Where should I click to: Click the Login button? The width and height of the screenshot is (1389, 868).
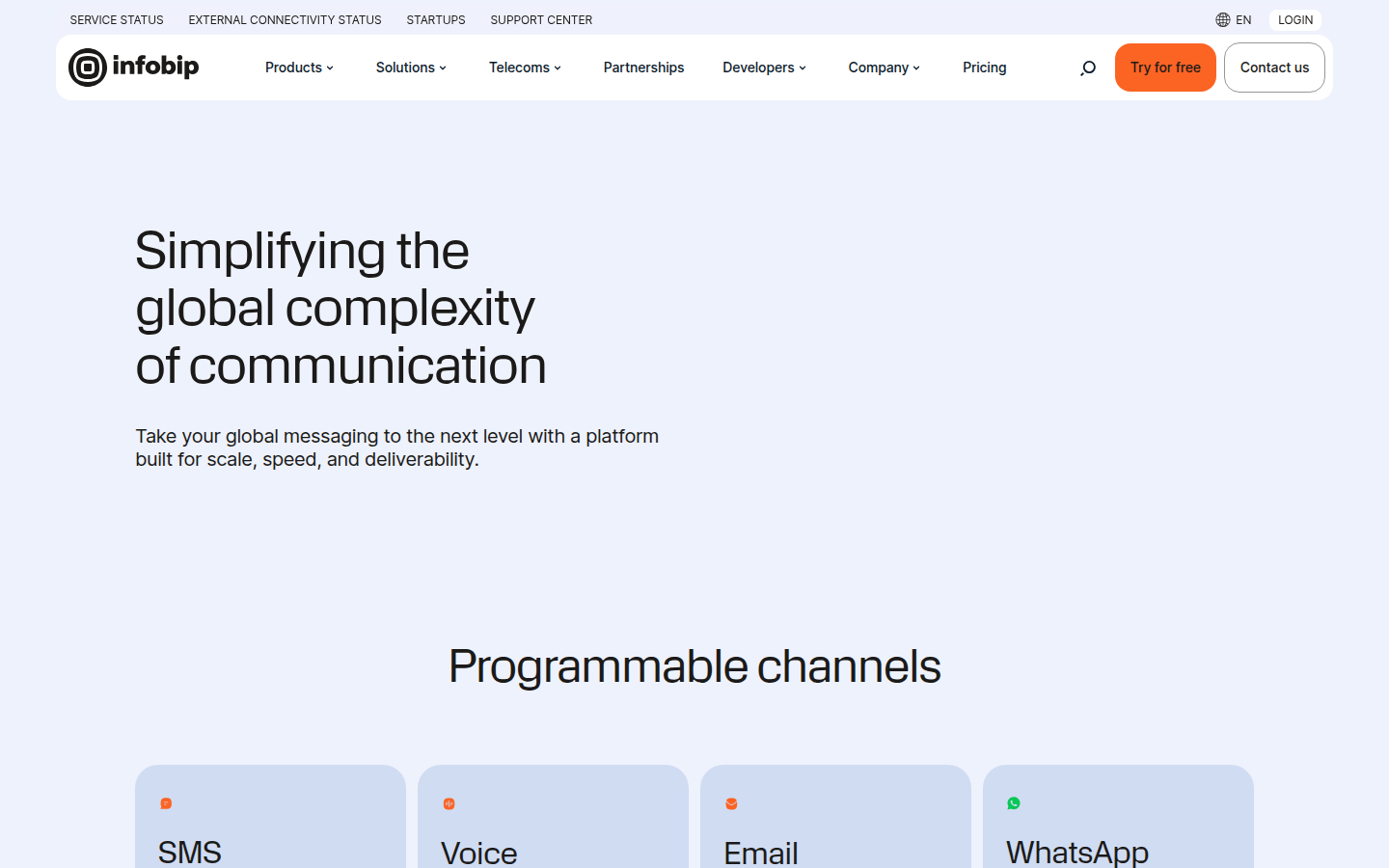click(1294, 19)
